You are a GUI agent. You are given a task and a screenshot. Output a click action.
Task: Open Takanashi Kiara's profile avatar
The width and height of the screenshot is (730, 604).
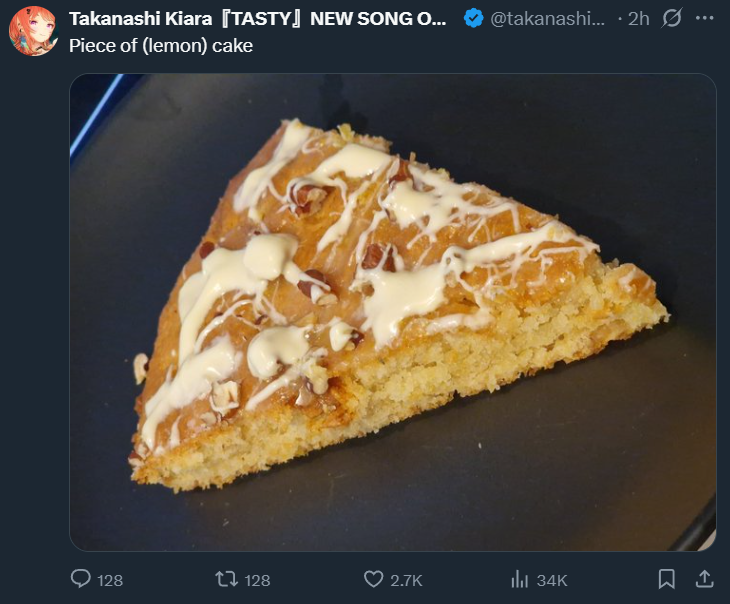point(33,31)
